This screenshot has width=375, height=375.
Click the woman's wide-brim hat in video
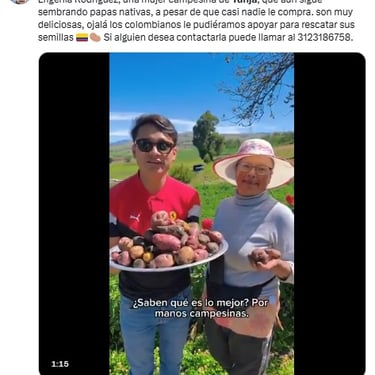click(x=253, y=162)
